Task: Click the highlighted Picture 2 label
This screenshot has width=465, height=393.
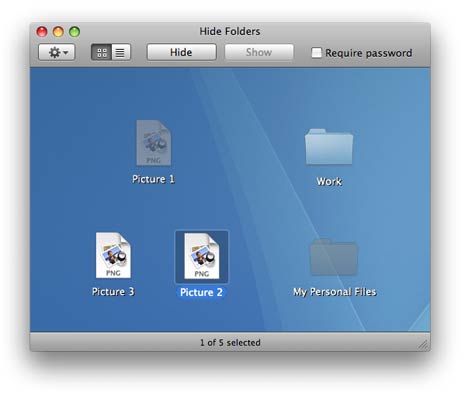Action: pyautogui.click(x=201, y=292)
